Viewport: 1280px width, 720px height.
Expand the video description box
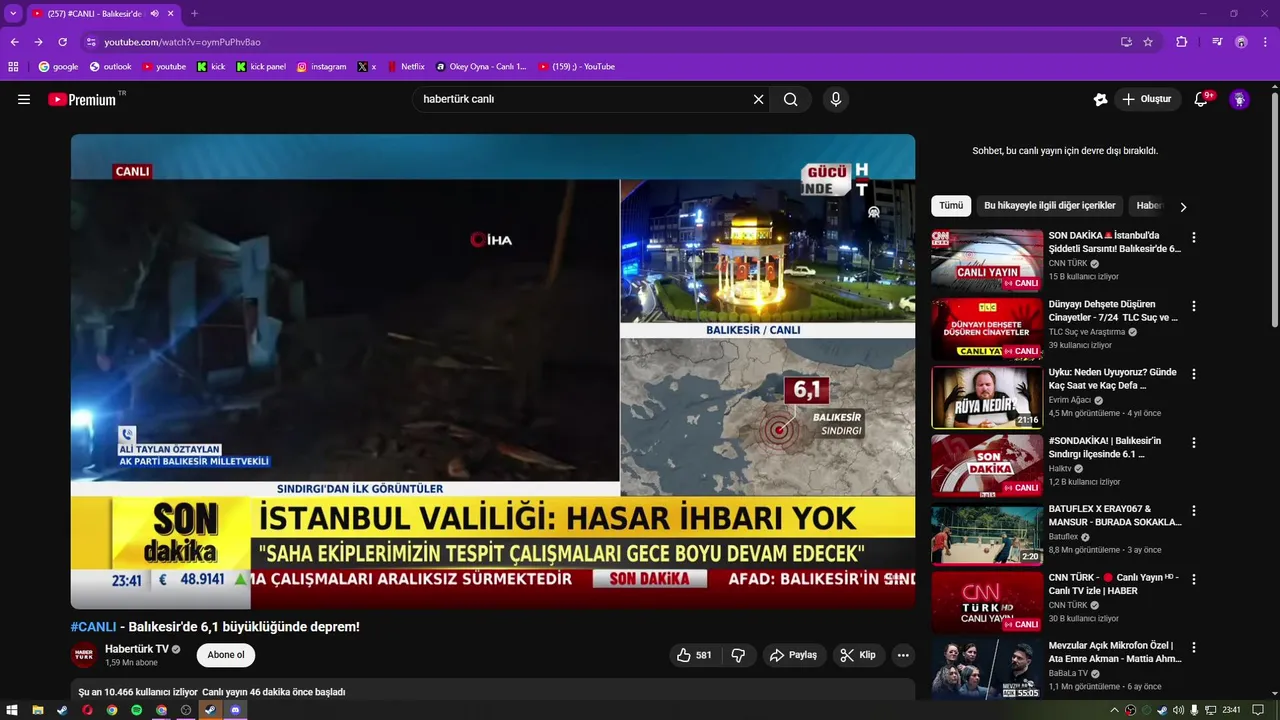point(493,689)
